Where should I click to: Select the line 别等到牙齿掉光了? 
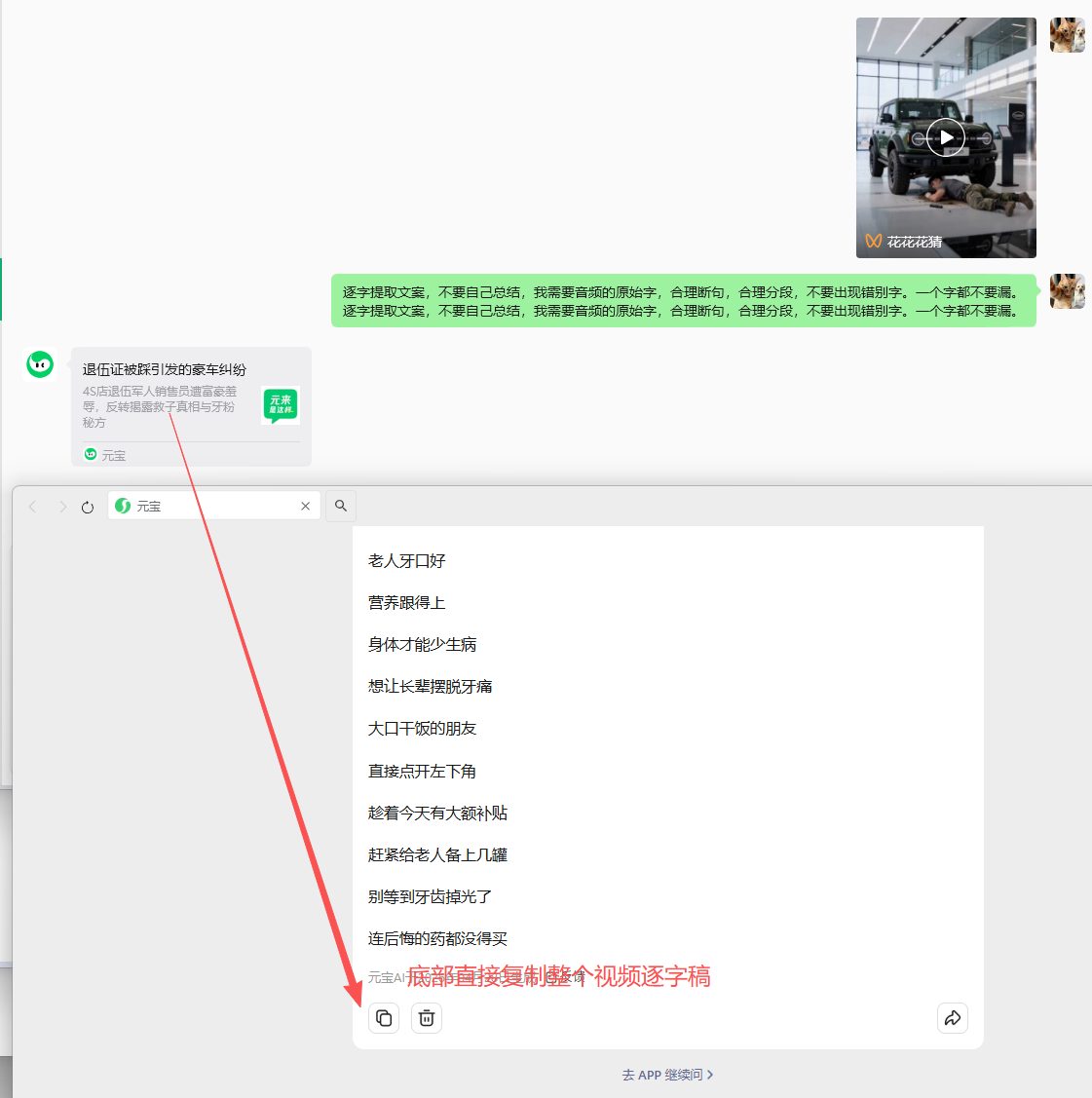430,897
